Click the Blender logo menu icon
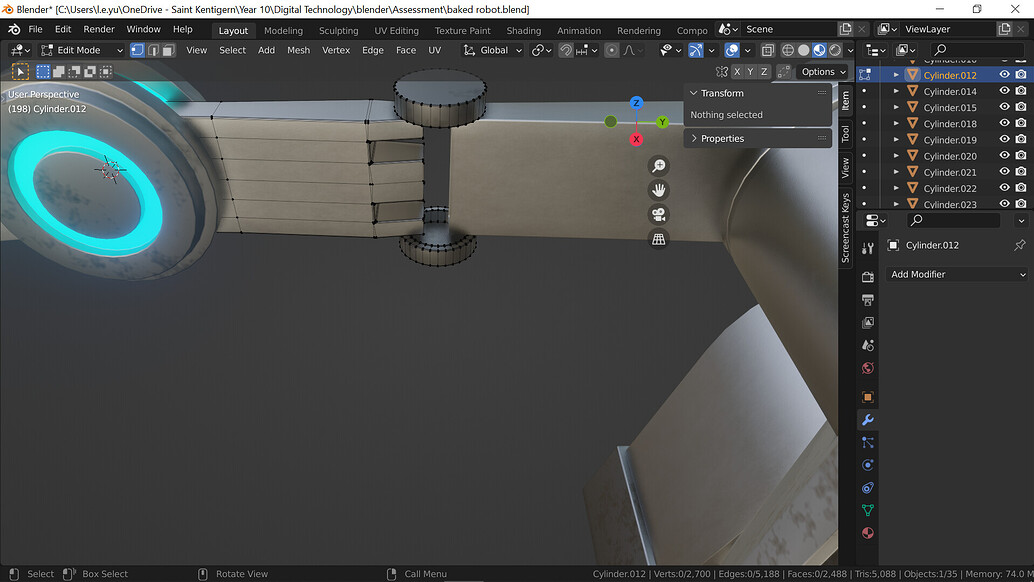This screenshot has width=1034, height=582. pos(14,30)
